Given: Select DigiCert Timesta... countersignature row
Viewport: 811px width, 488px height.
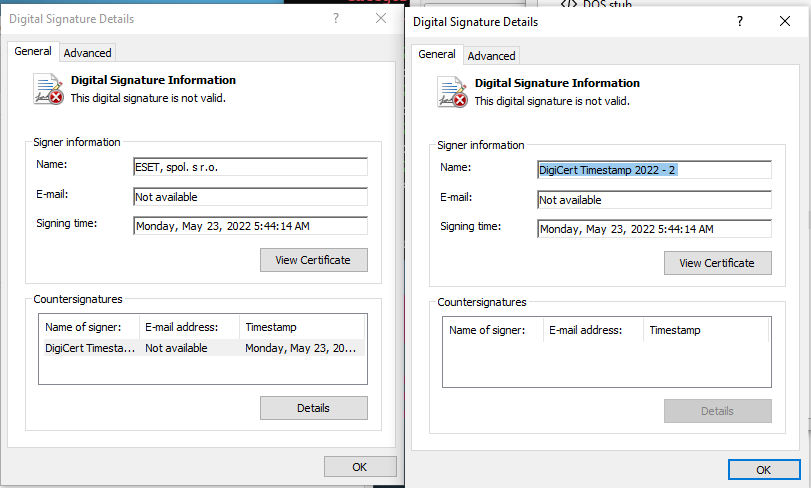Looking at the screenshot, I should [203, 348].
